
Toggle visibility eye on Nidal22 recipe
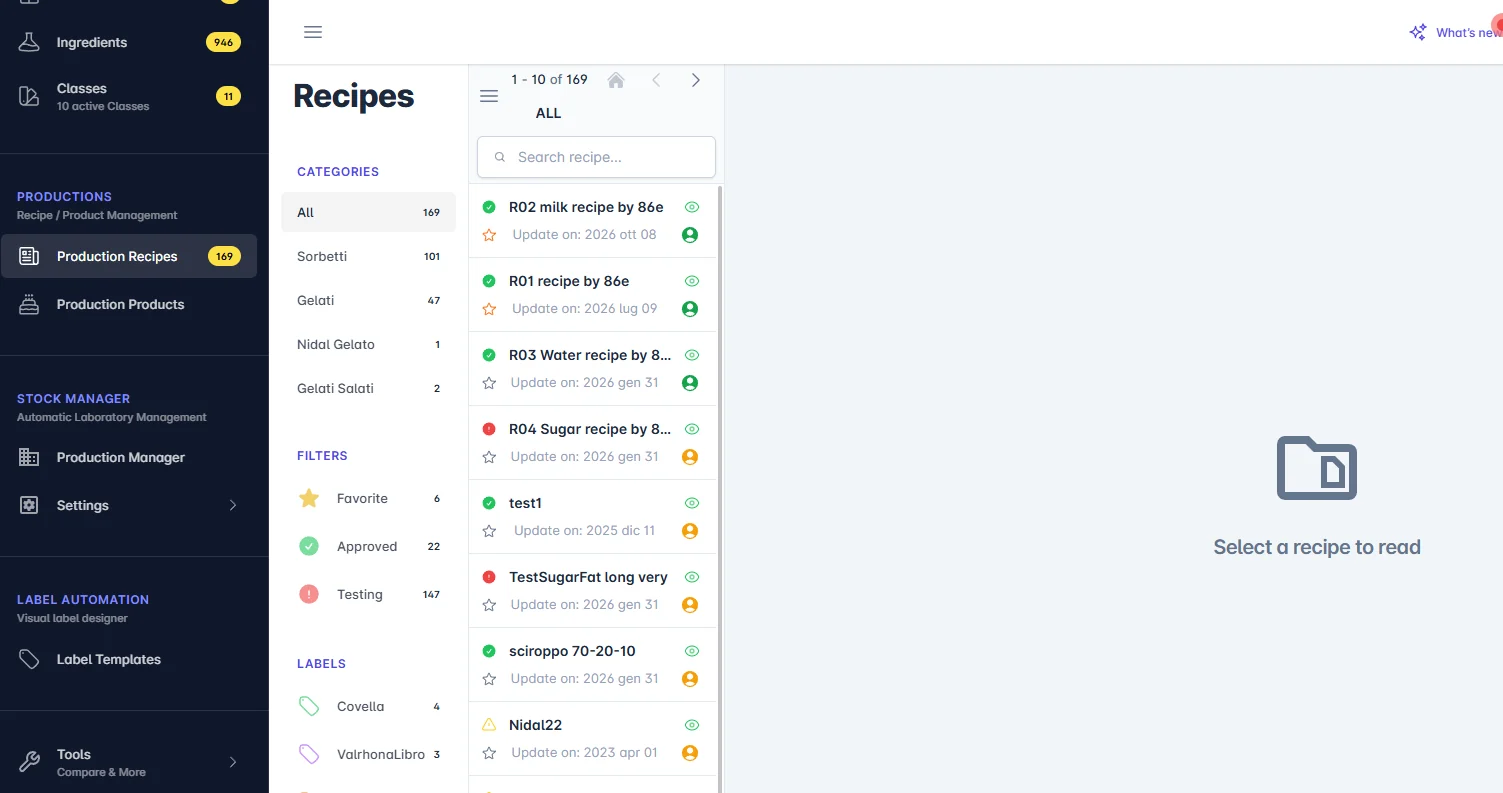click(691, 725)
